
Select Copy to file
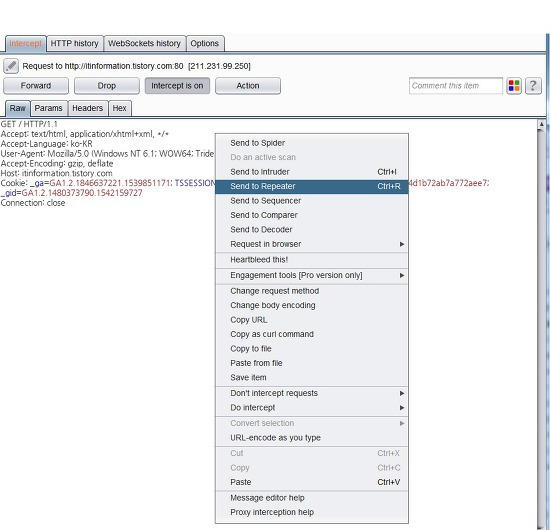311,349
